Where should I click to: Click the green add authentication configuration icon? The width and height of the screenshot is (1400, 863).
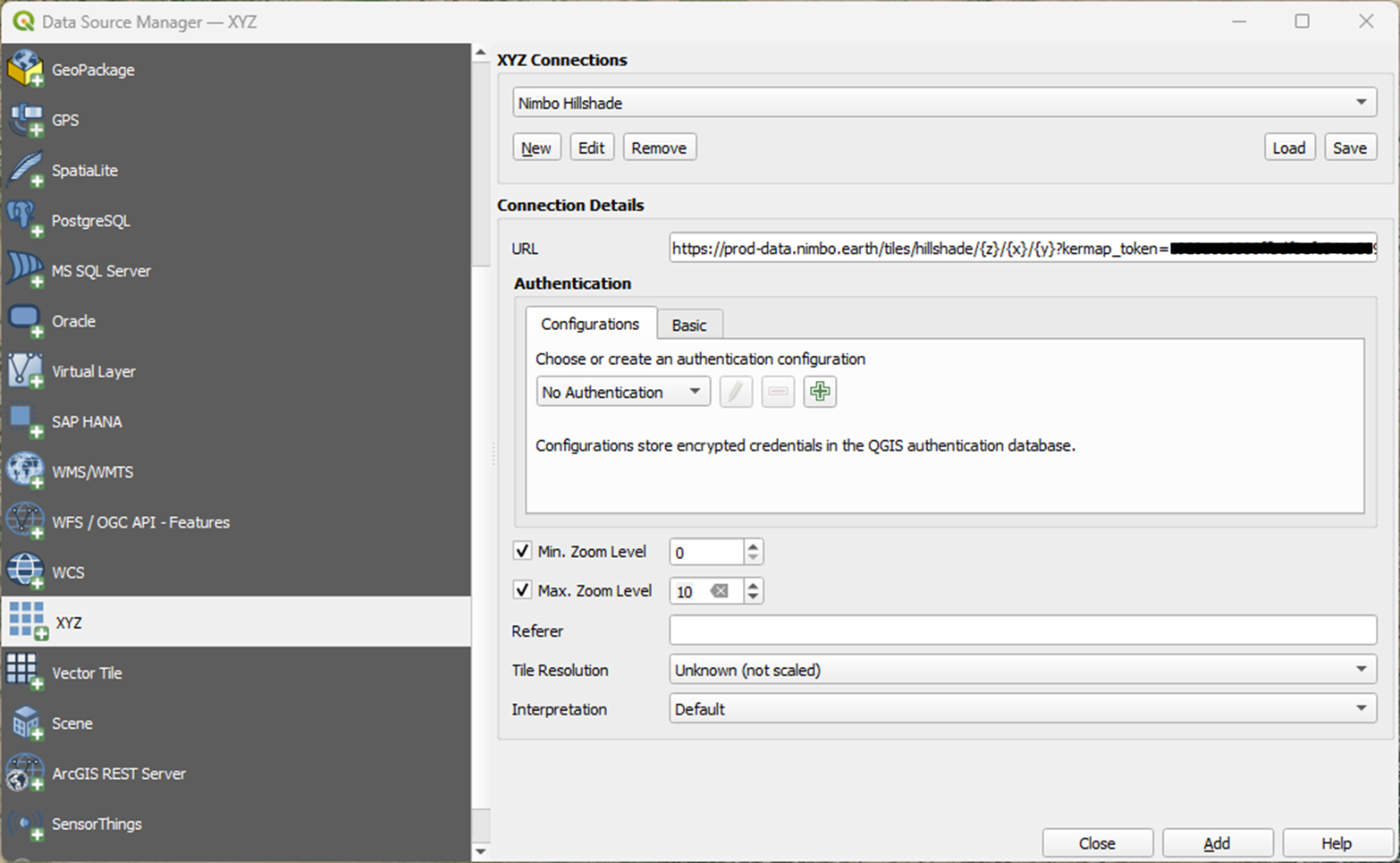(x=819, y=392)
